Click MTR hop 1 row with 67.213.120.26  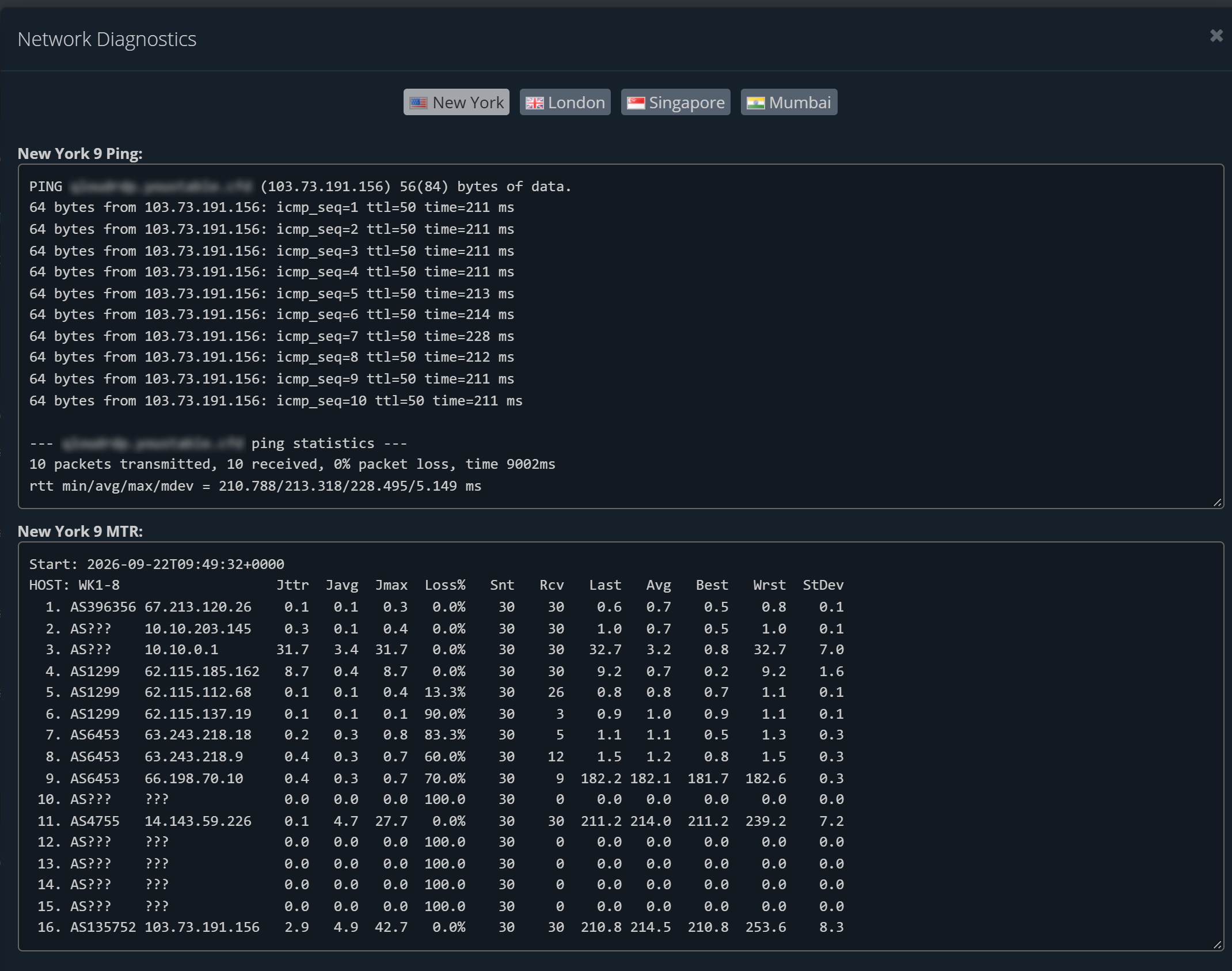444,607
